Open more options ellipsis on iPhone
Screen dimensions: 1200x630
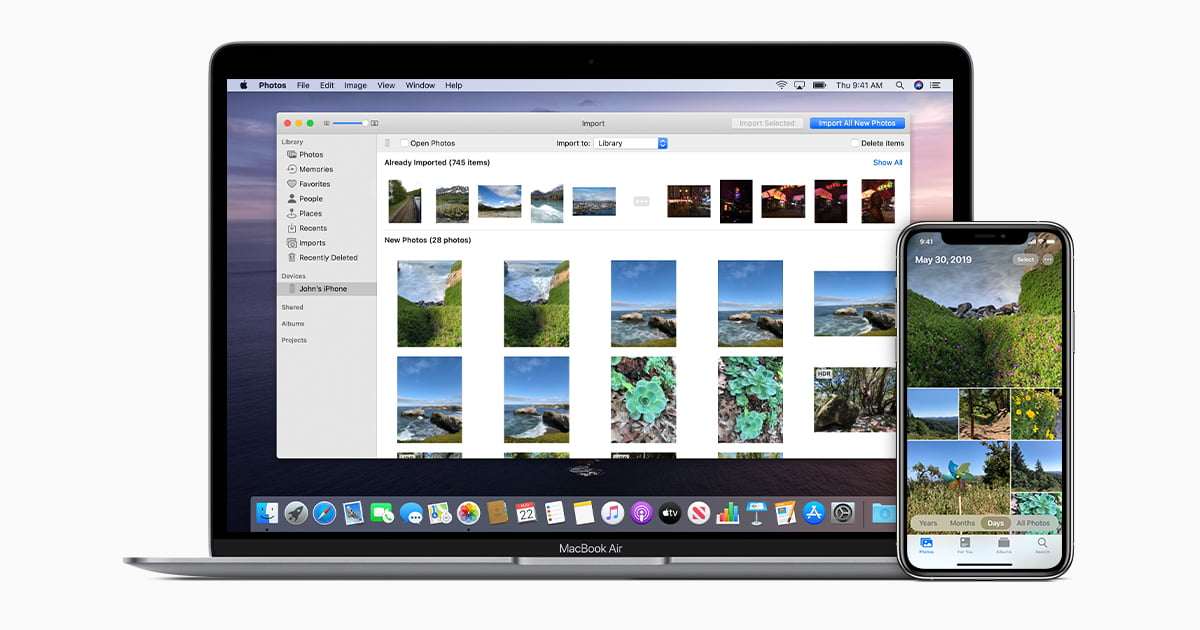(1048, 259)
